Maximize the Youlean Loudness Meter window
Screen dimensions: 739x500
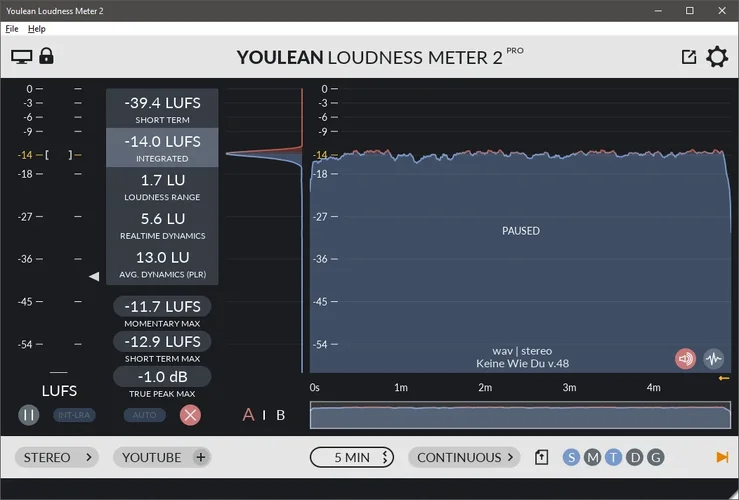tap(690, 10)
